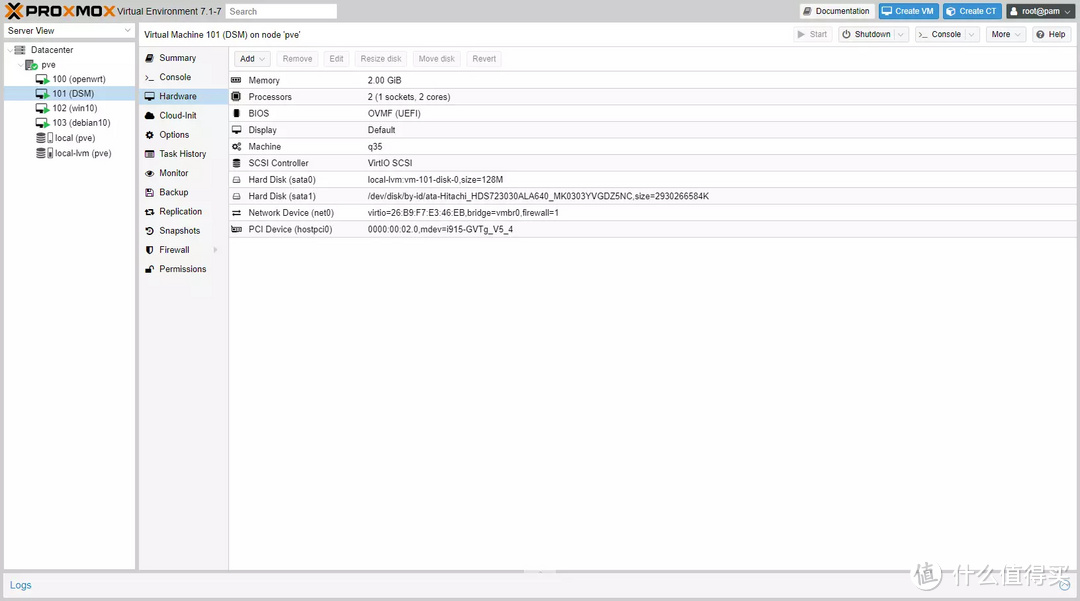This screenshot has width=1080, height=601.
Task: Click the Proxmox logo
Action: point(60,11)
